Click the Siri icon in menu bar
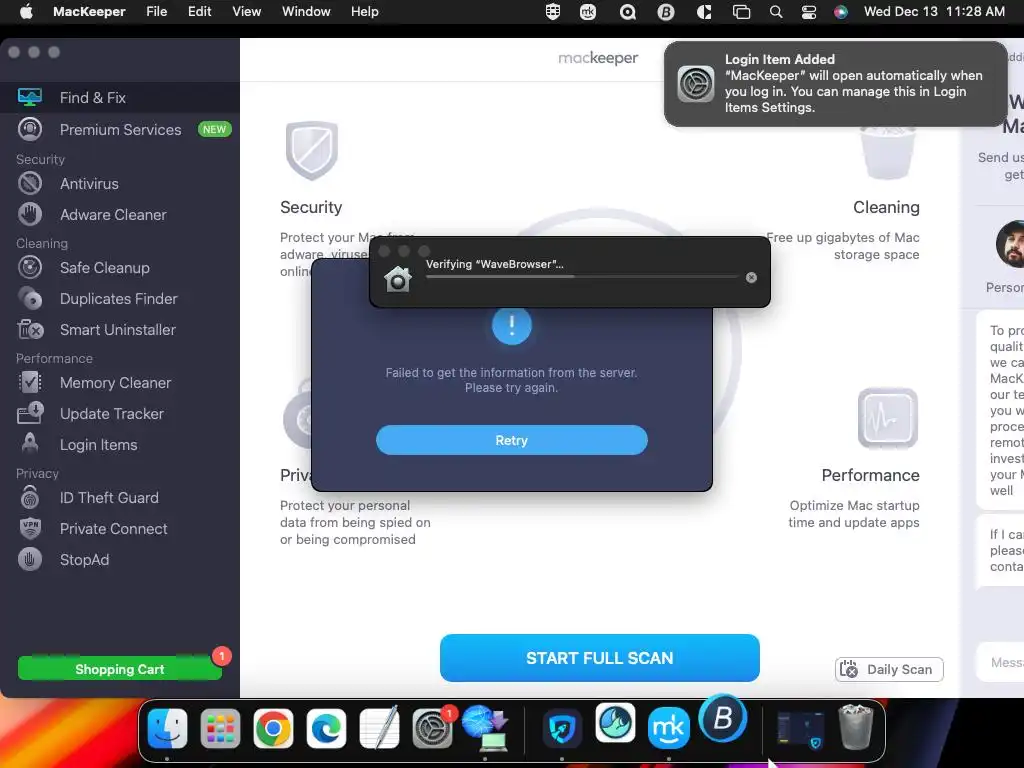Viewport: 1024px width, 768px height. [x=840, y=12]
